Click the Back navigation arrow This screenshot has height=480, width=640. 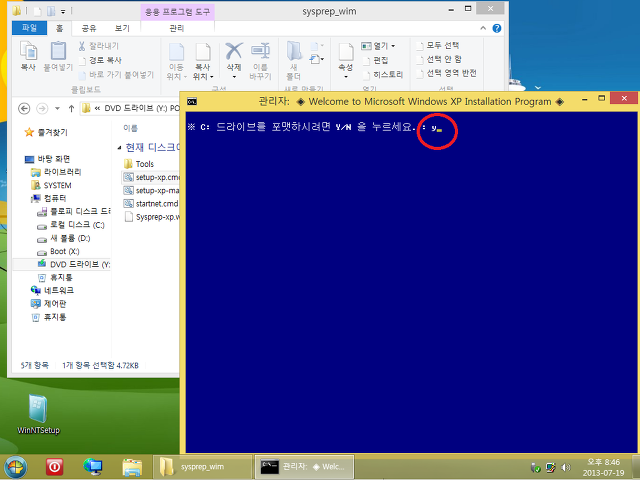24,109
